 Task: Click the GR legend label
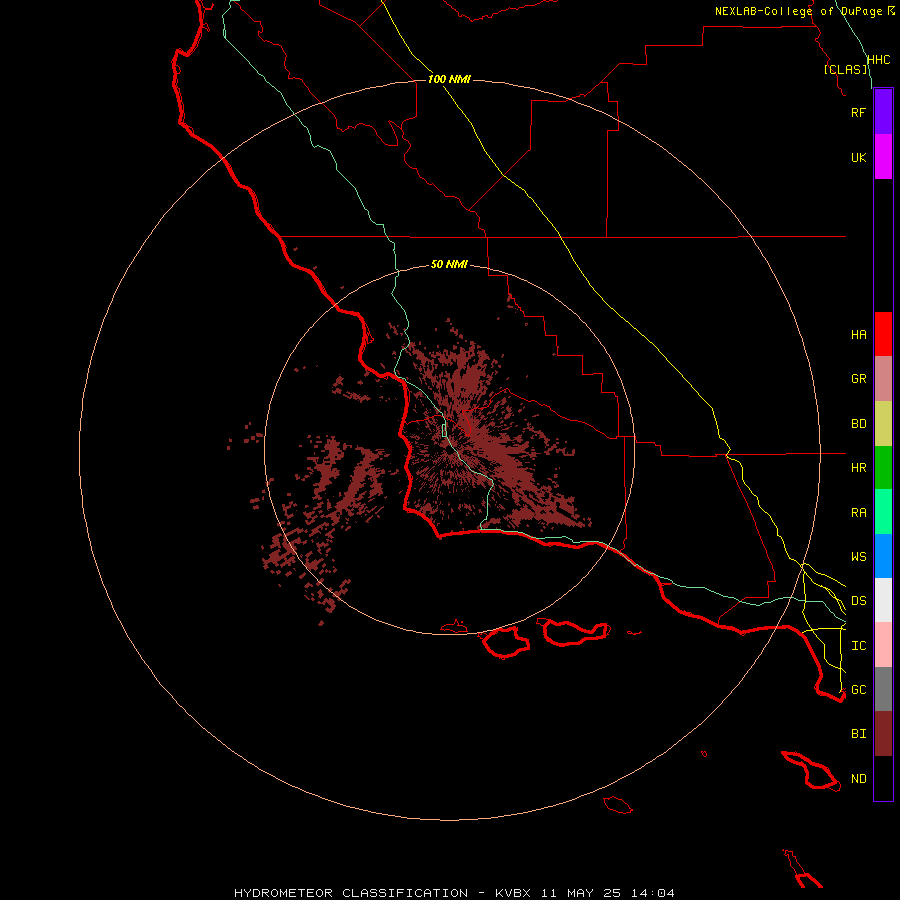click(858, 379)
